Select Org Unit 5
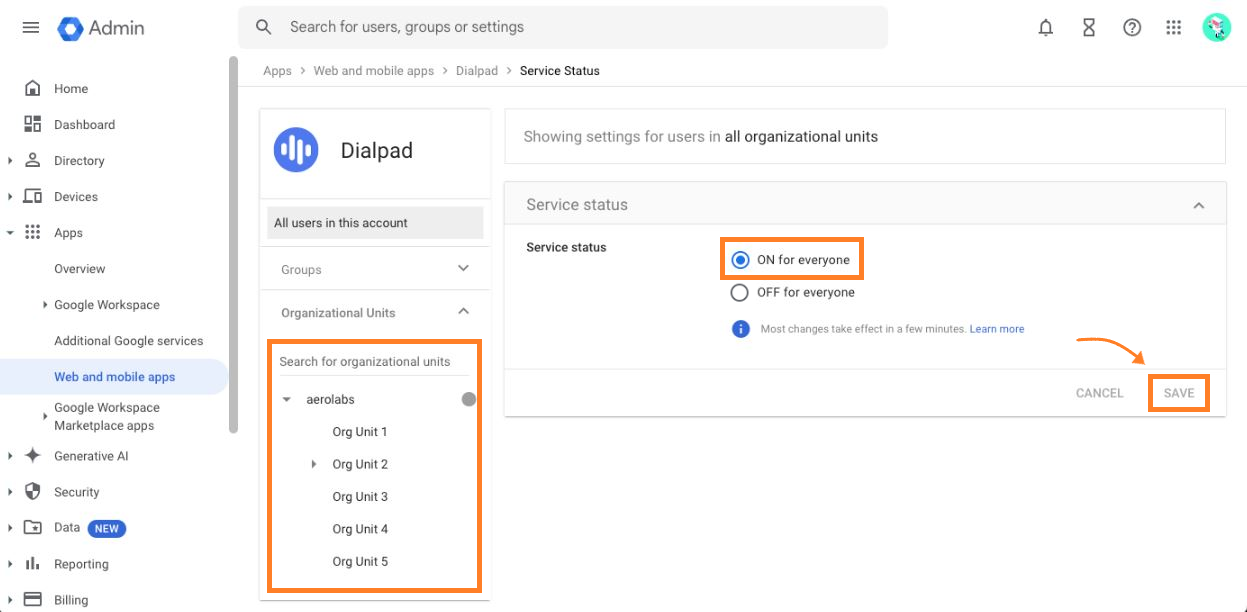This screenshot has height=612, width=1247. click(x=360, y=562)
